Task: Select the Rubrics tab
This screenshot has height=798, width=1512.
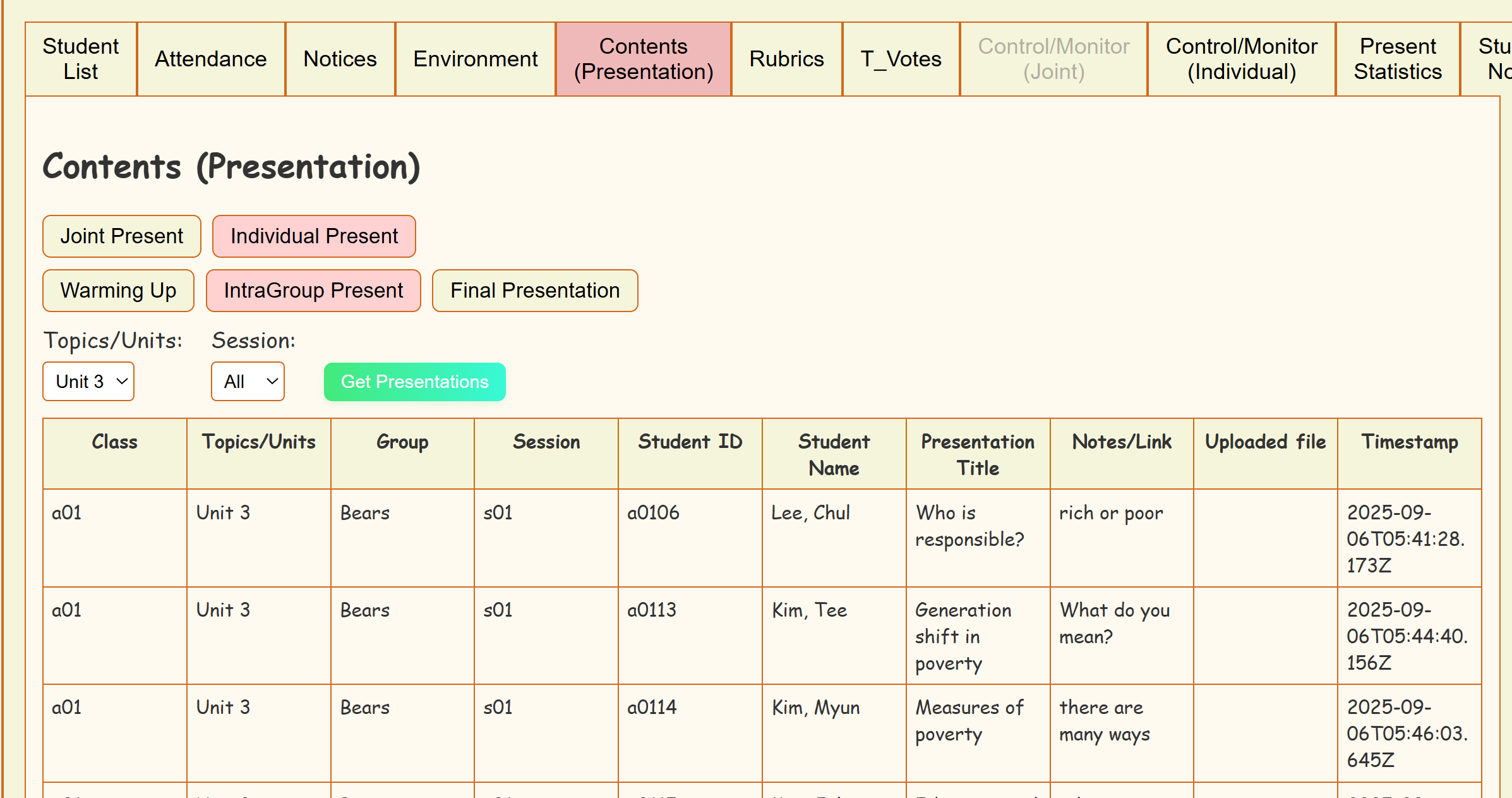Action: pos(786,59)
